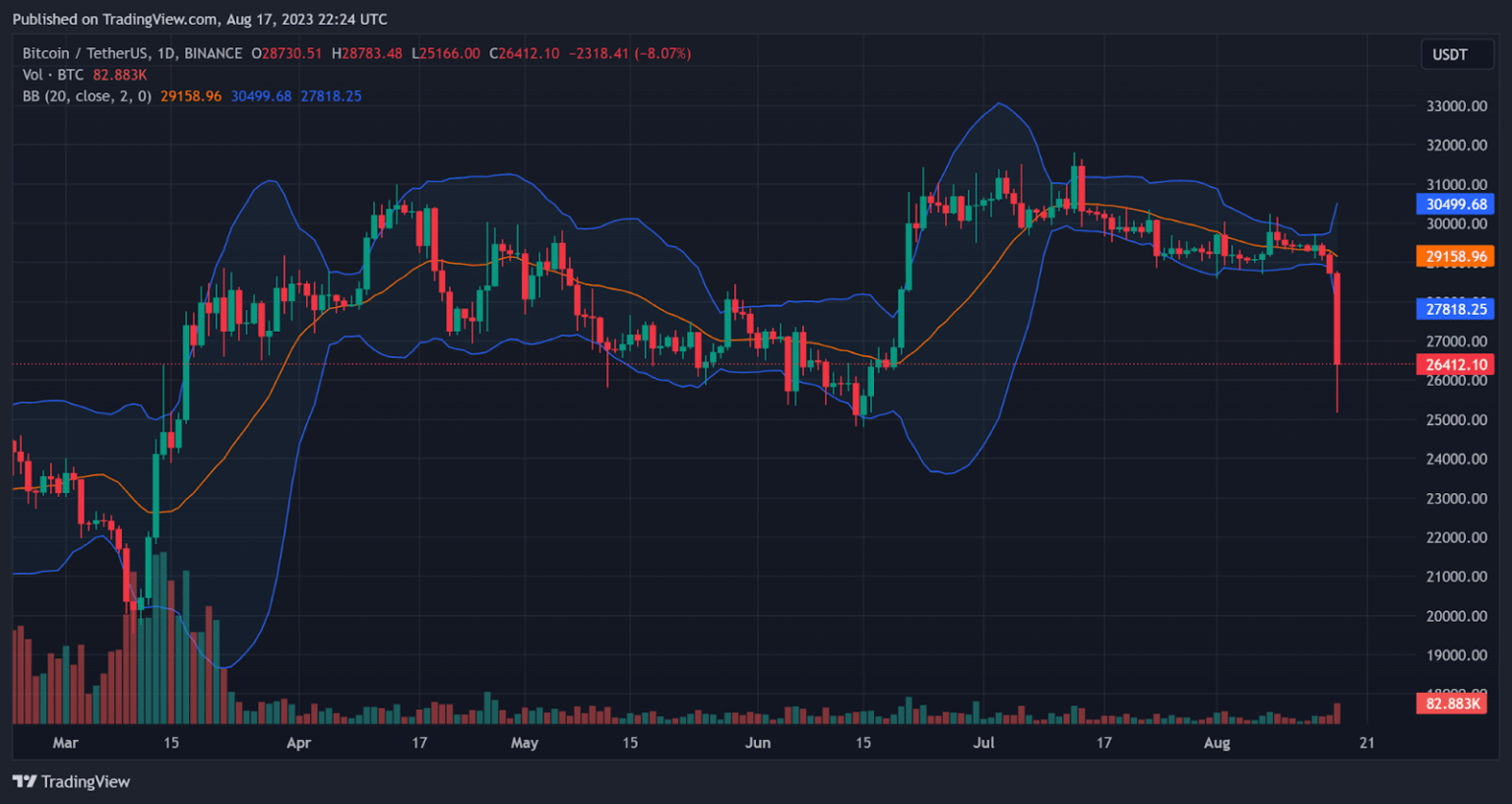
Task: Click the blue 30499.68 upper band label
Action: click(x=1456, y=204)
